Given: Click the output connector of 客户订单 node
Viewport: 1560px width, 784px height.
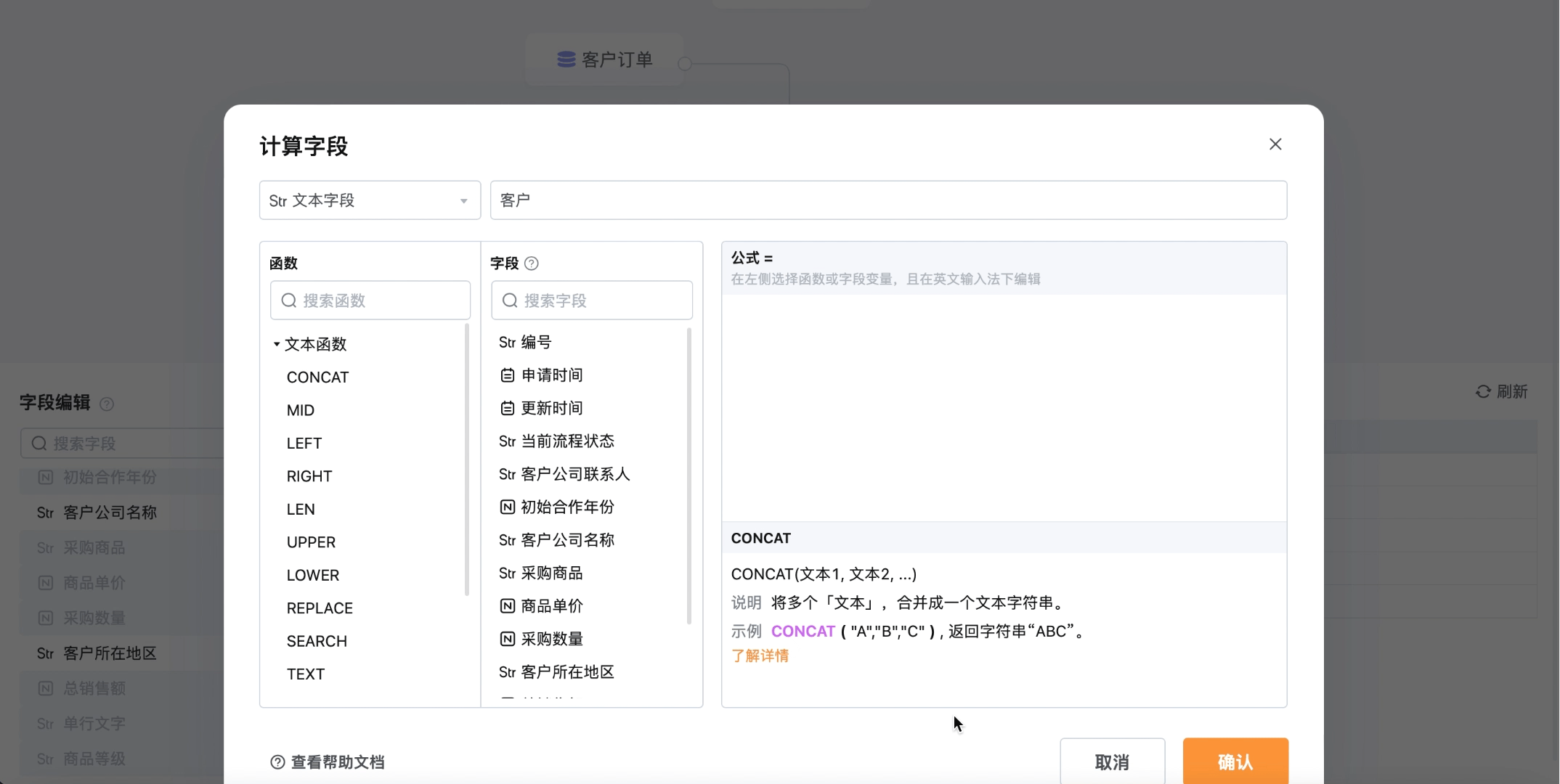Looking at the screenshot, I should pyautogui.click(x=684, y=64).
